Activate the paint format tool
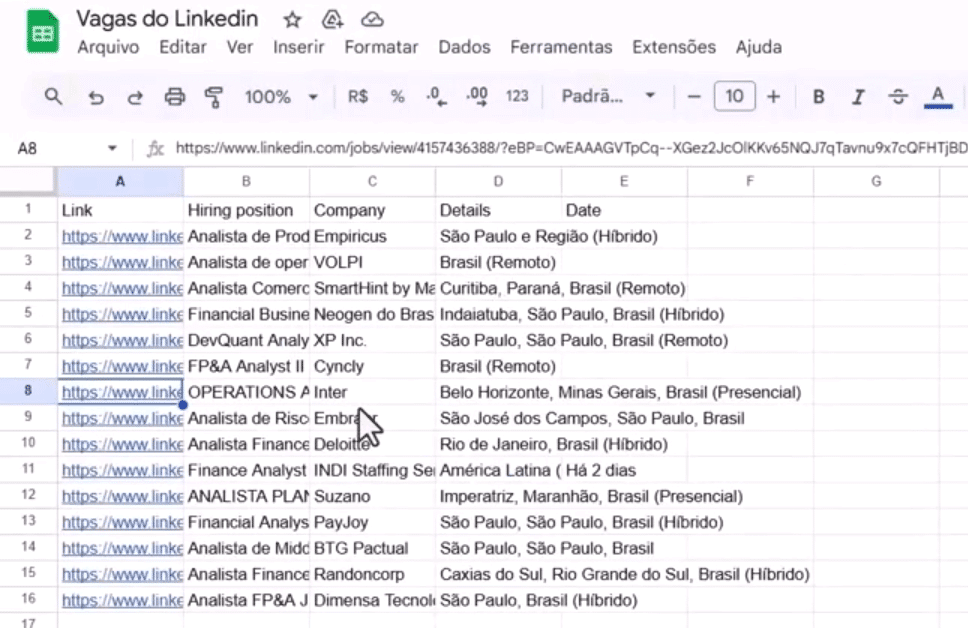This screenshot has height=628, width=968. 214,97
